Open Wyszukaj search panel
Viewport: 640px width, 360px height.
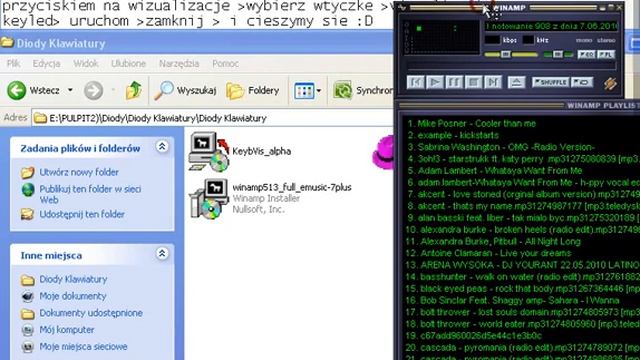pyautogui.click(x=185, y=90)
